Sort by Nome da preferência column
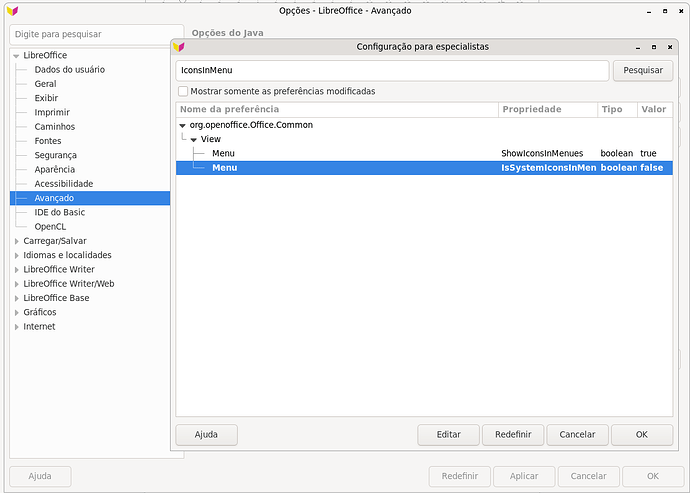 337,110
